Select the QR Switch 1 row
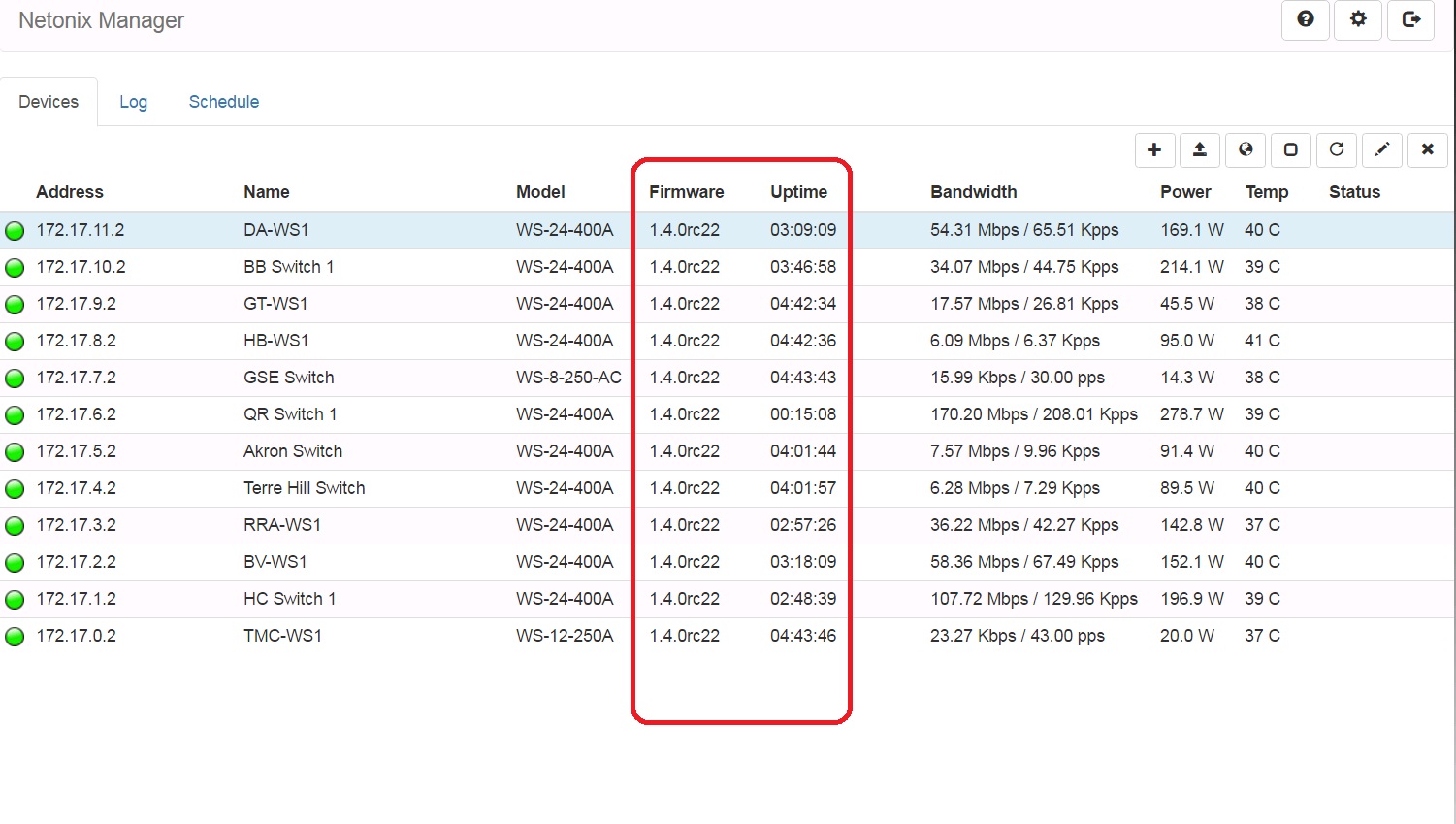 coord(290,414)
